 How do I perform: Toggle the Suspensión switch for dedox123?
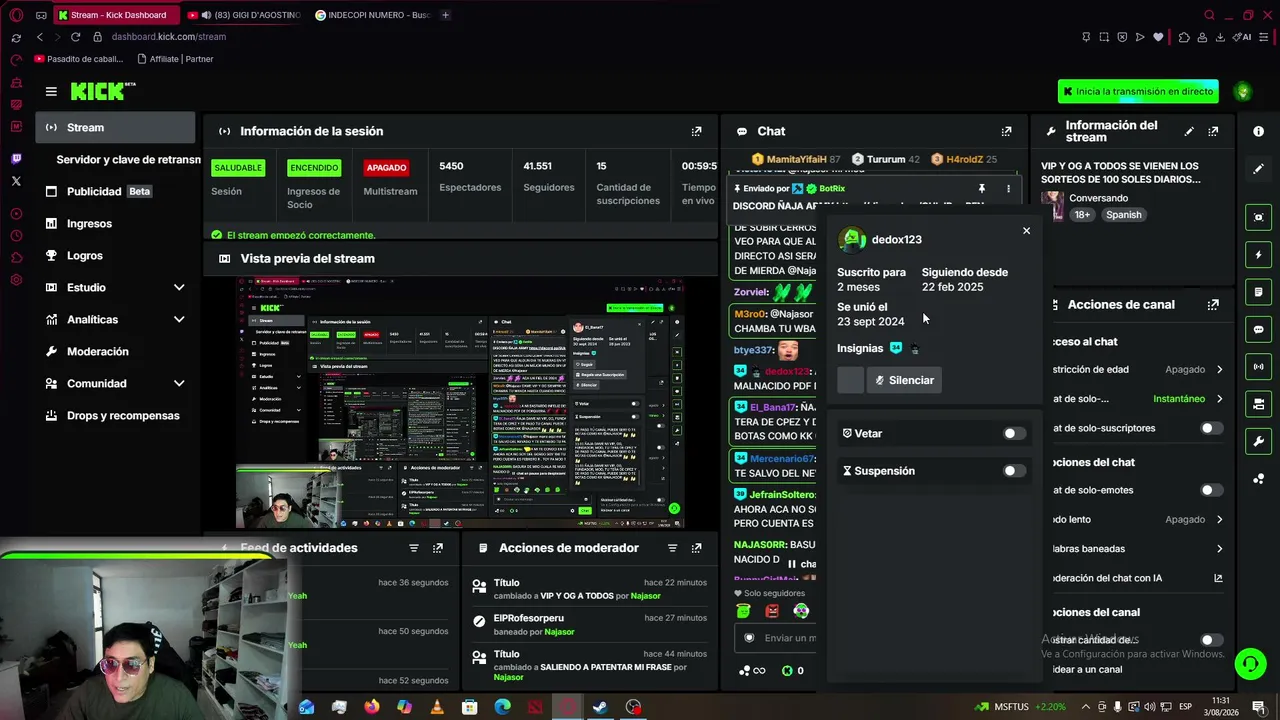coord(1014,471)
